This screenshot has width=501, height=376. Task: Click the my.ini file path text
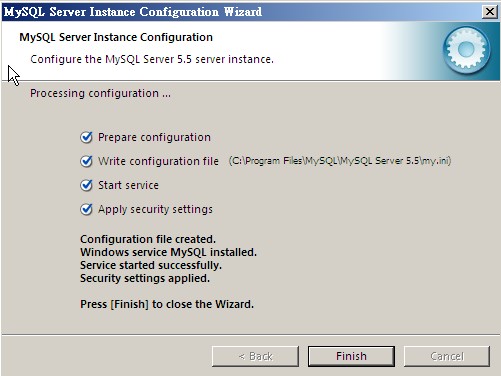click(340, 161)
